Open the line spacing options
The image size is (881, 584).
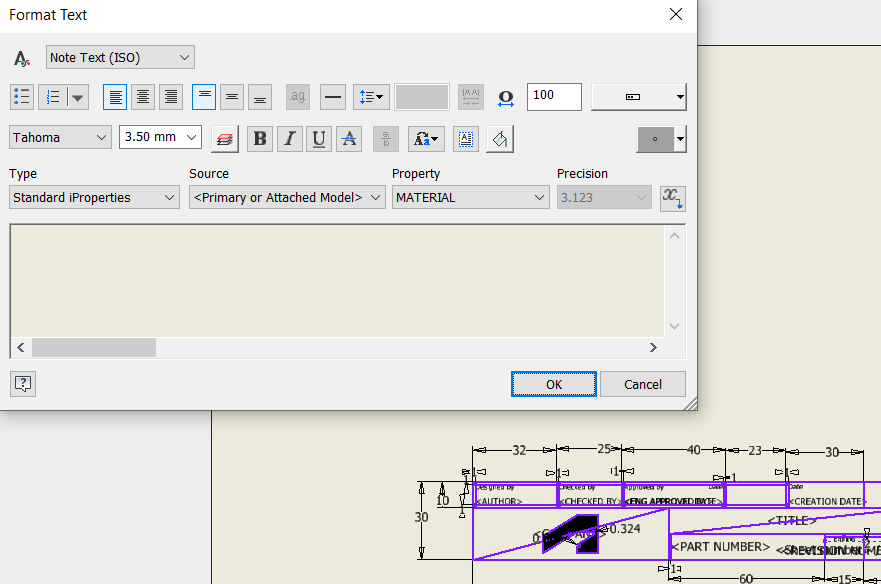pyautogui.click(x=371, y=96)
